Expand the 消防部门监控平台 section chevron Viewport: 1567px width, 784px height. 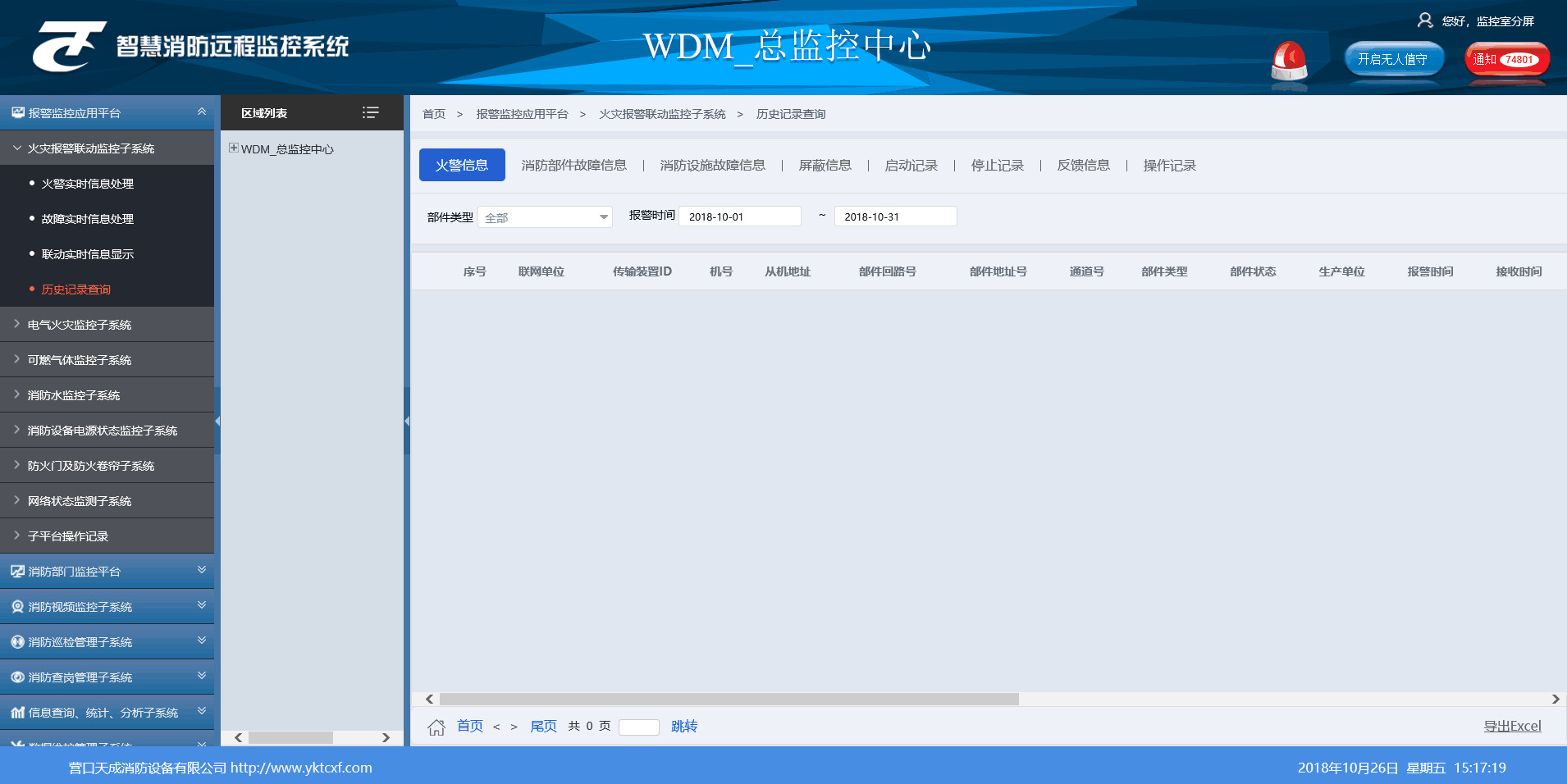202,570
